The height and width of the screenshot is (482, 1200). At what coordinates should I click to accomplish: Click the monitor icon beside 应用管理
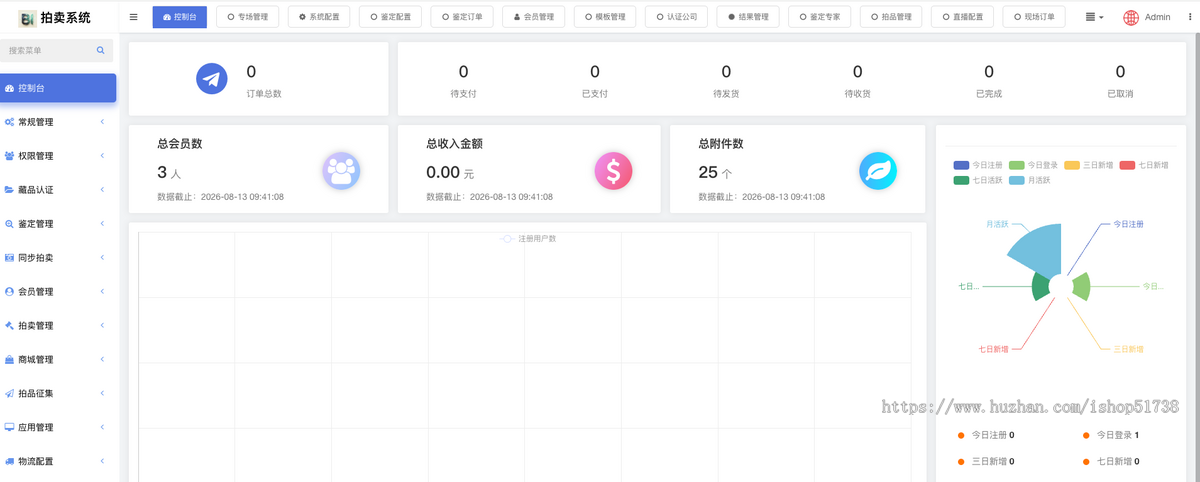click(9, 428)
